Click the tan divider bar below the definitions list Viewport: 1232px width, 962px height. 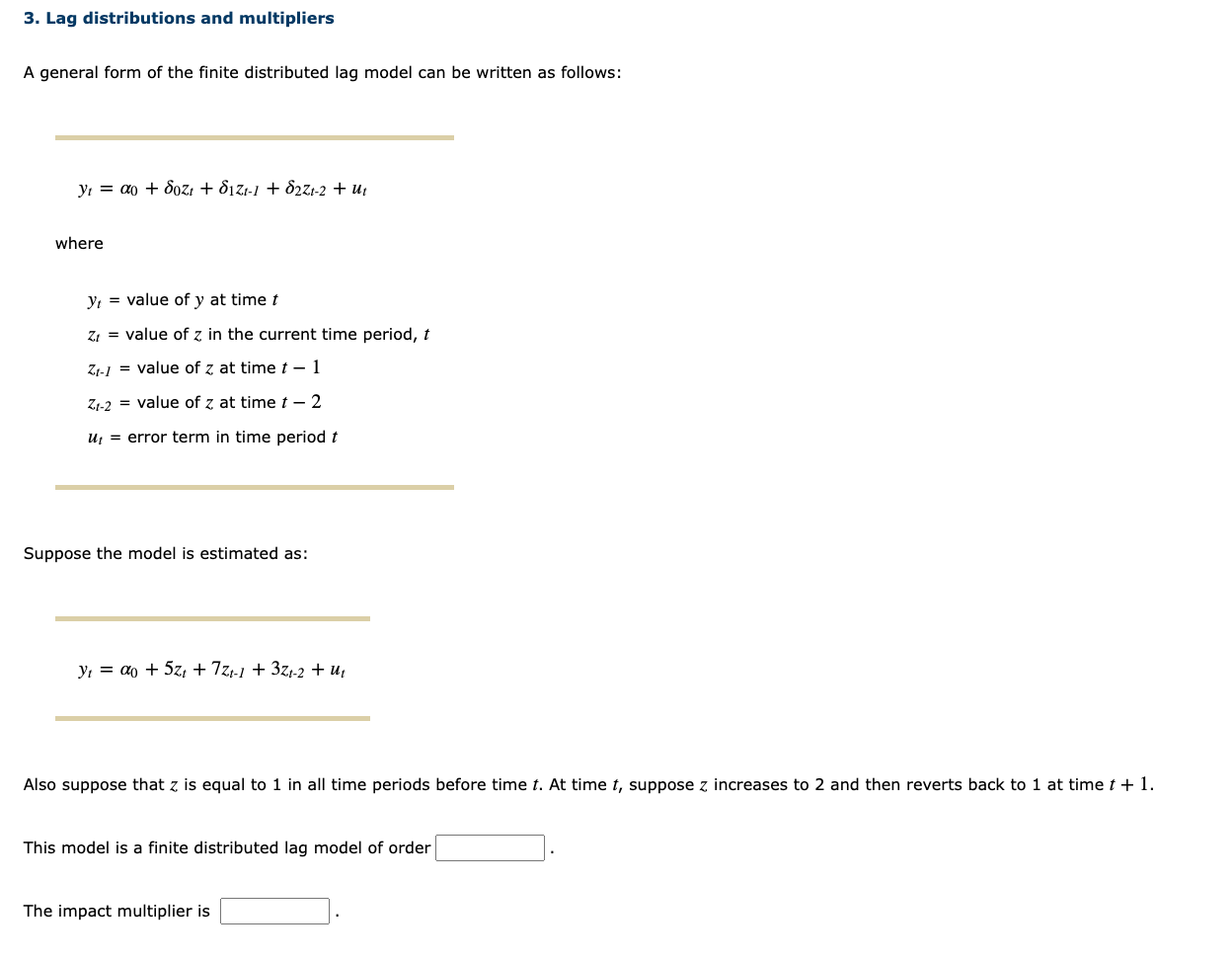pos(255,486)
